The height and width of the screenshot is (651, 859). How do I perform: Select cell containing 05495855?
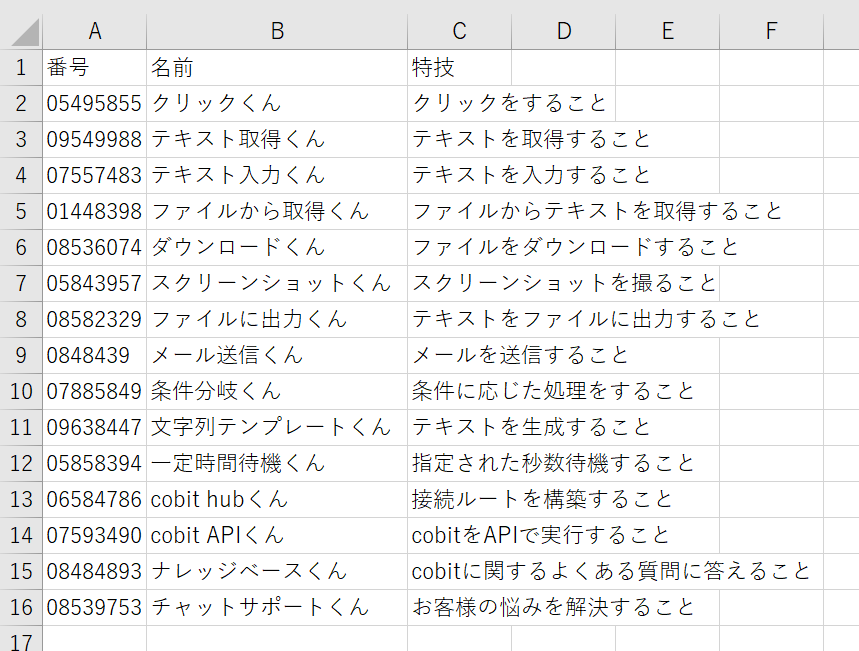coord(95,104)
